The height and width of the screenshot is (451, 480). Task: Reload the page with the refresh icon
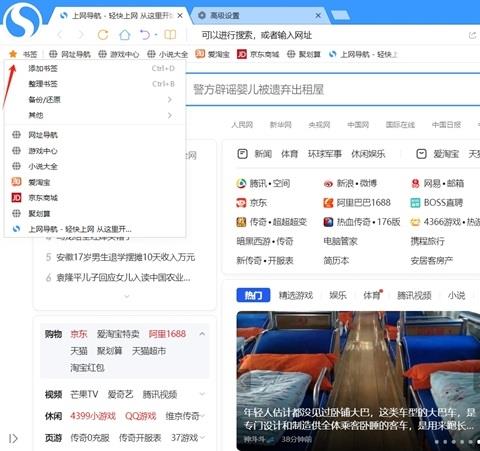[103, 35]
